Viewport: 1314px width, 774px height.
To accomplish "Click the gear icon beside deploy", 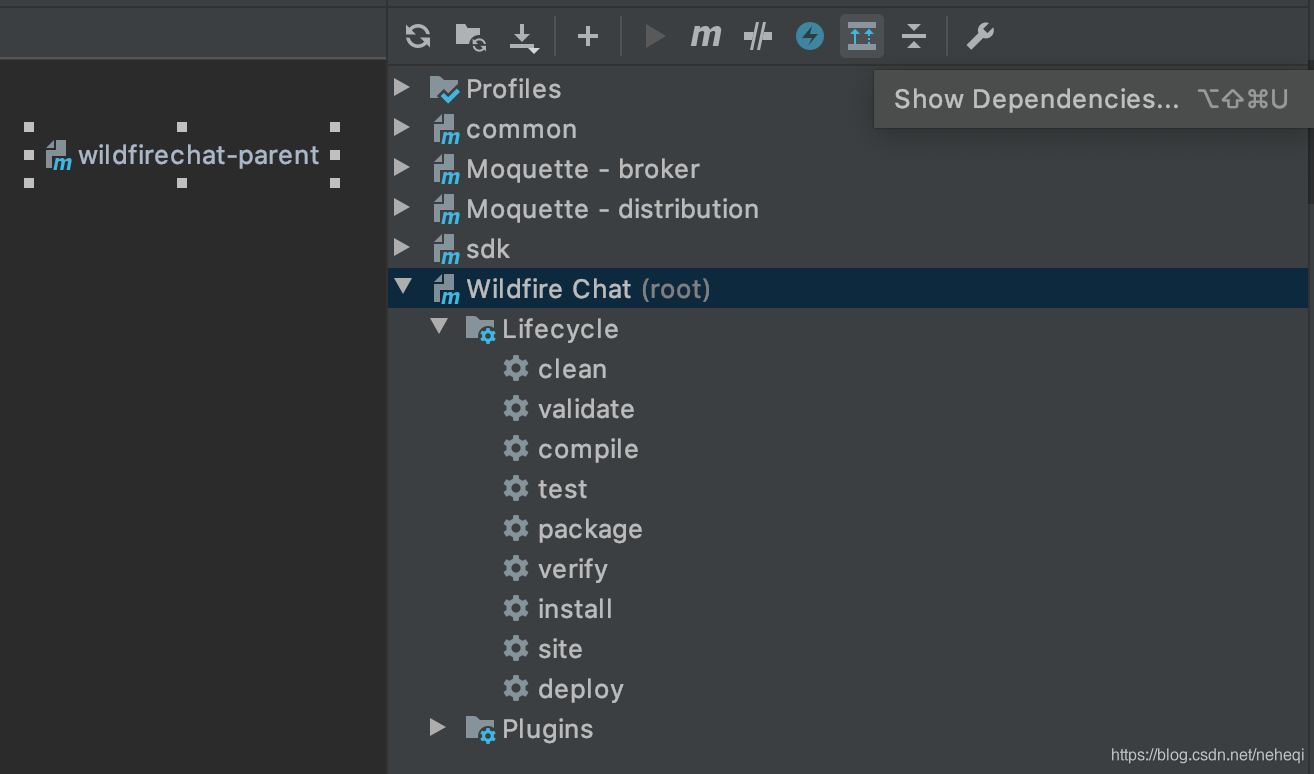I will 516,688.
